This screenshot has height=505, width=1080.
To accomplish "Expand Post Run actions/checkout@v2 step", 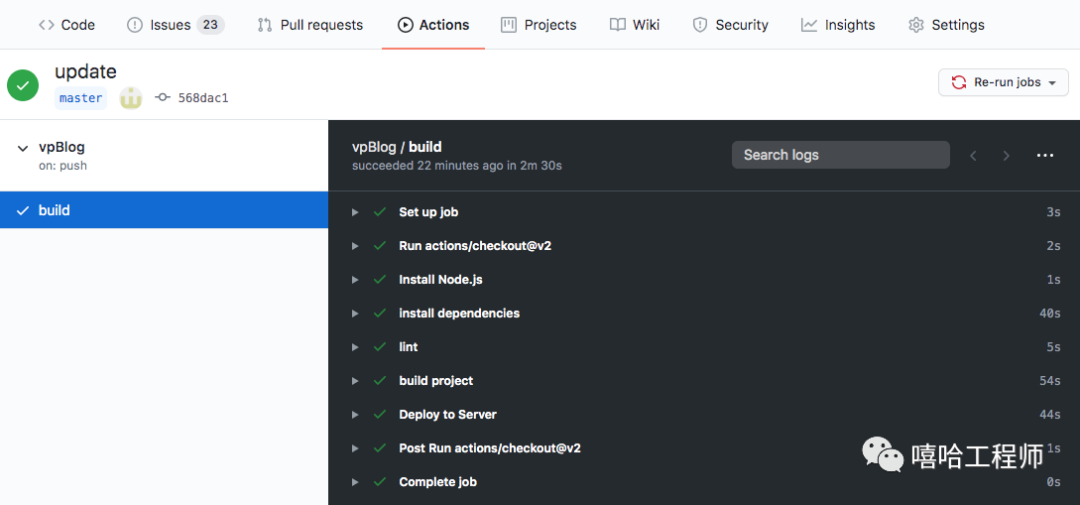I will [355, 449].
